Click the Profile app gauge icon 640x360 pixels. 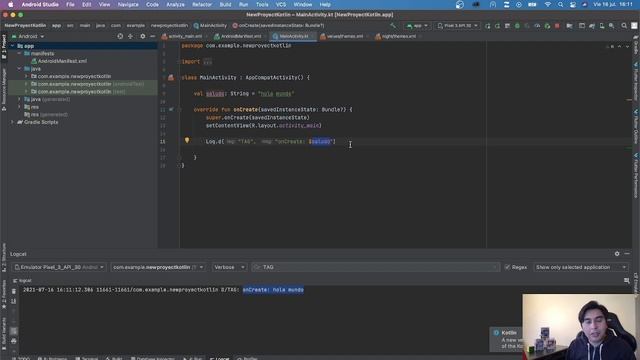[x=537, y=25]
